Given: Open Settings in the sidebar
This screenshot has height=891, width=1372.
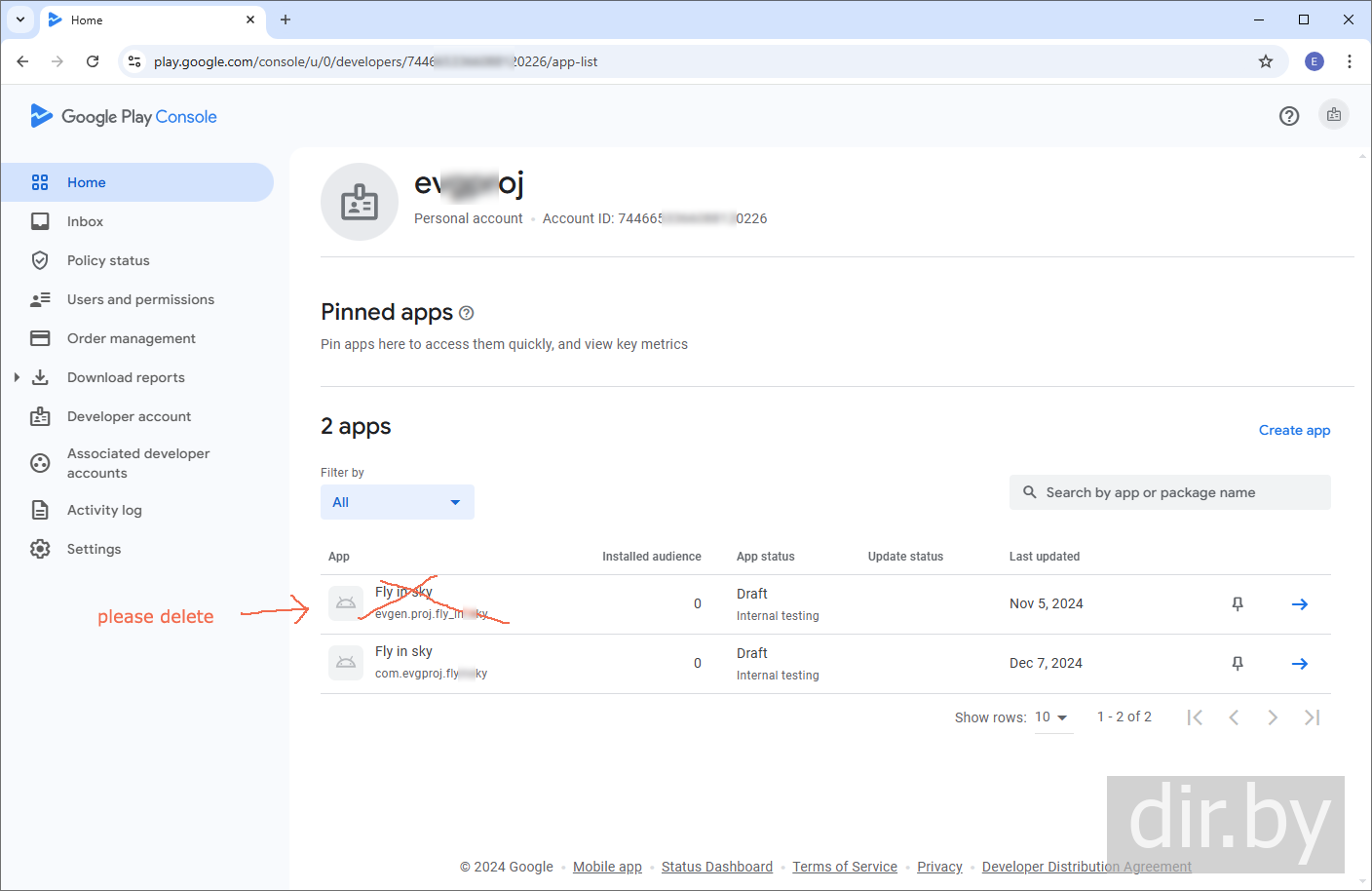Looking at the screenshot, I should coord(94,549).
